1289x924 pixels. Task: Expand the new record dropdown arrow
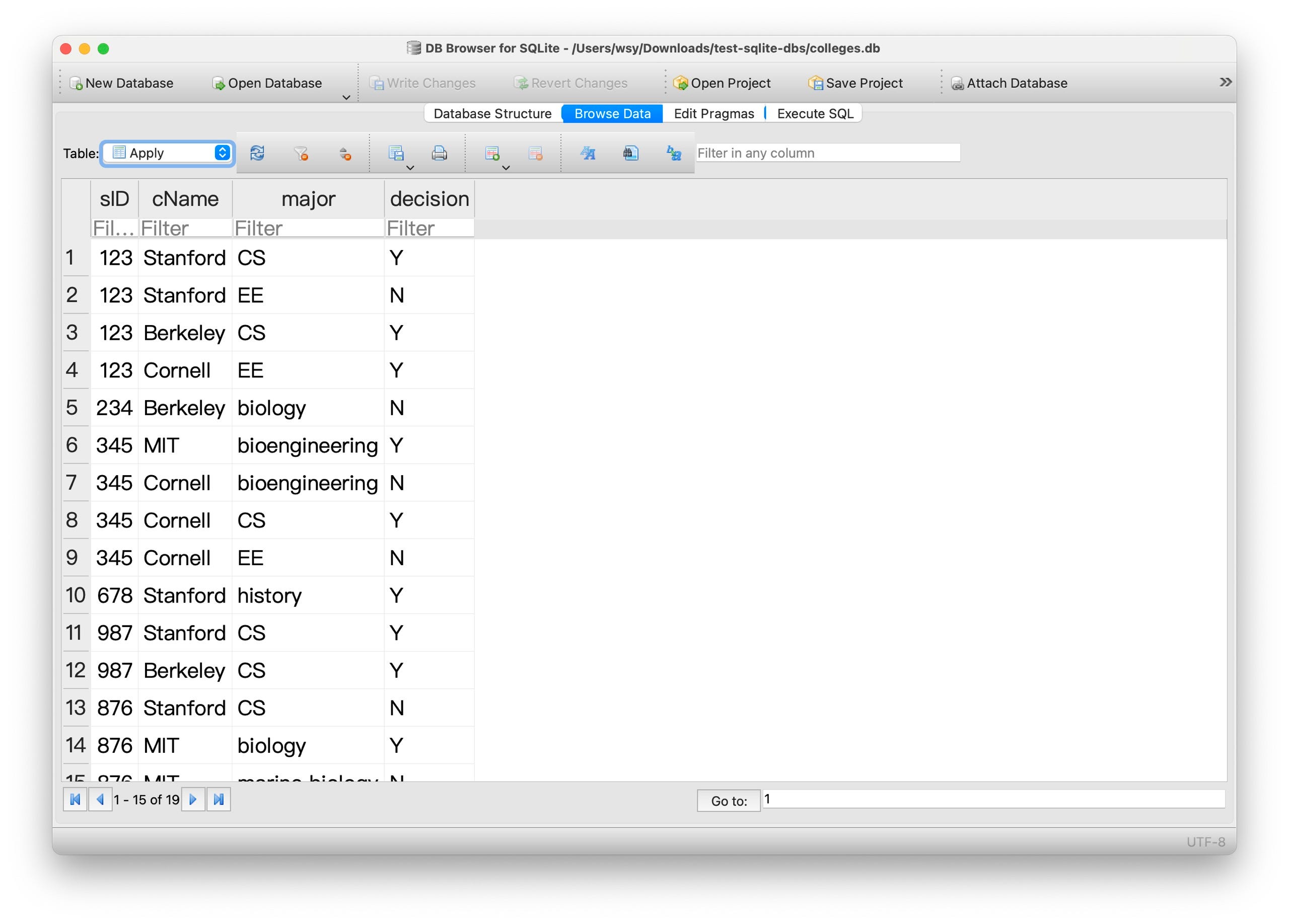click(x=506, y=168)
